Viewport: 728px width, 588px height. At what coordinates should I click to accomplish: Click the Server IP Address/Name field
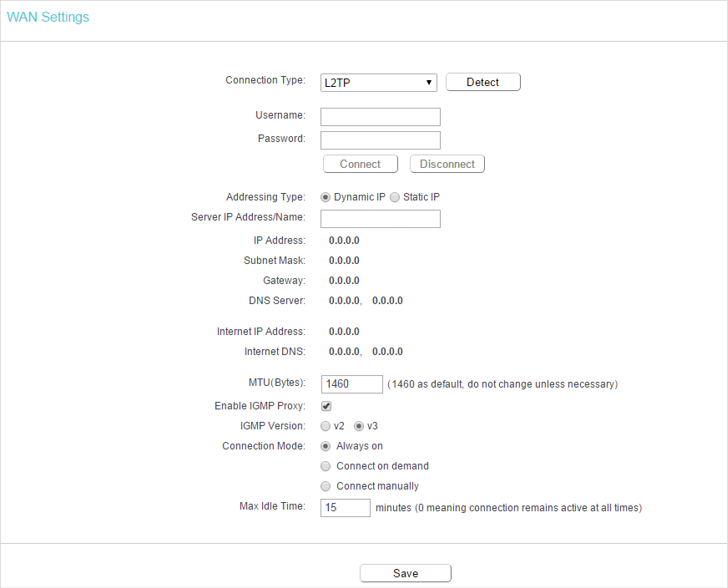click(x=380, y=219)
